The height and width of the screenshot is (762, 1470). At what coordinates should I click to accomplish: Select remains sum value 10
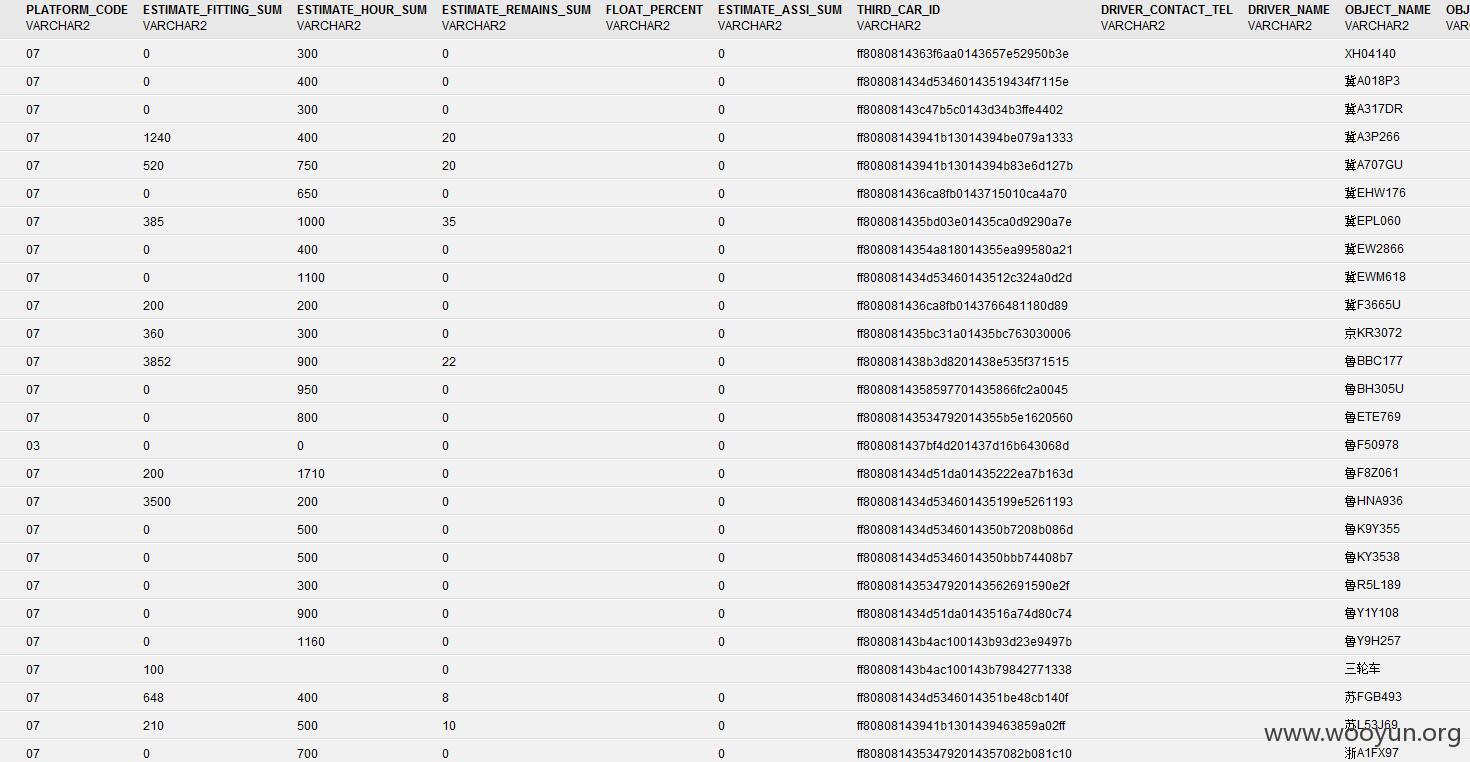point(449,726)
